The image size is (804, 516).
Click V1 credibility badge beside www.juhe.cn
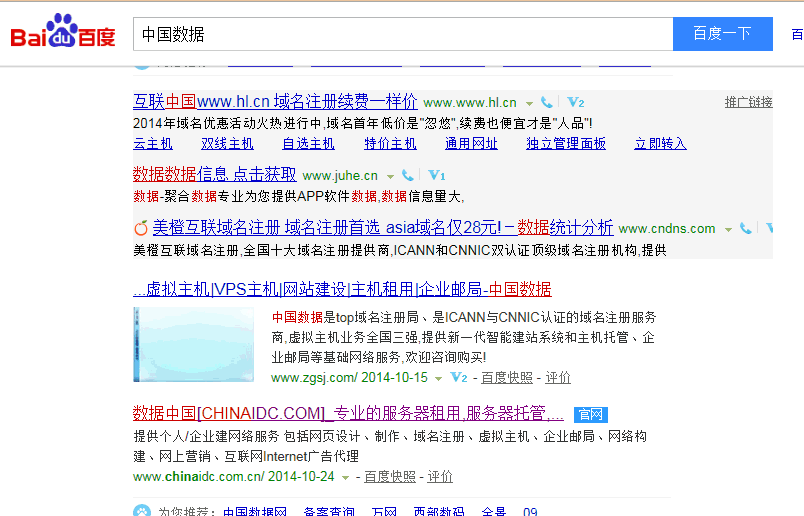pyautogui.click(x=437, y=176)
